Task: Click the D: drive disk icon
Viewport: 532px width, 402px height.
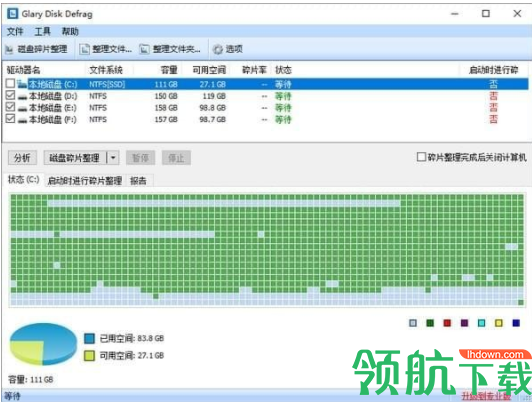Action: click(x=22, y=97)
